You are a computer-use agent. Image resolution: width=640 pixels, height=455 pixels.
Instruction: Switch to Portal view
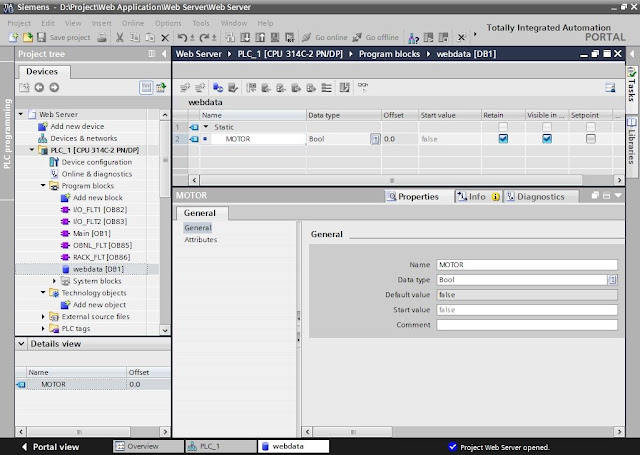pos(50,447)
